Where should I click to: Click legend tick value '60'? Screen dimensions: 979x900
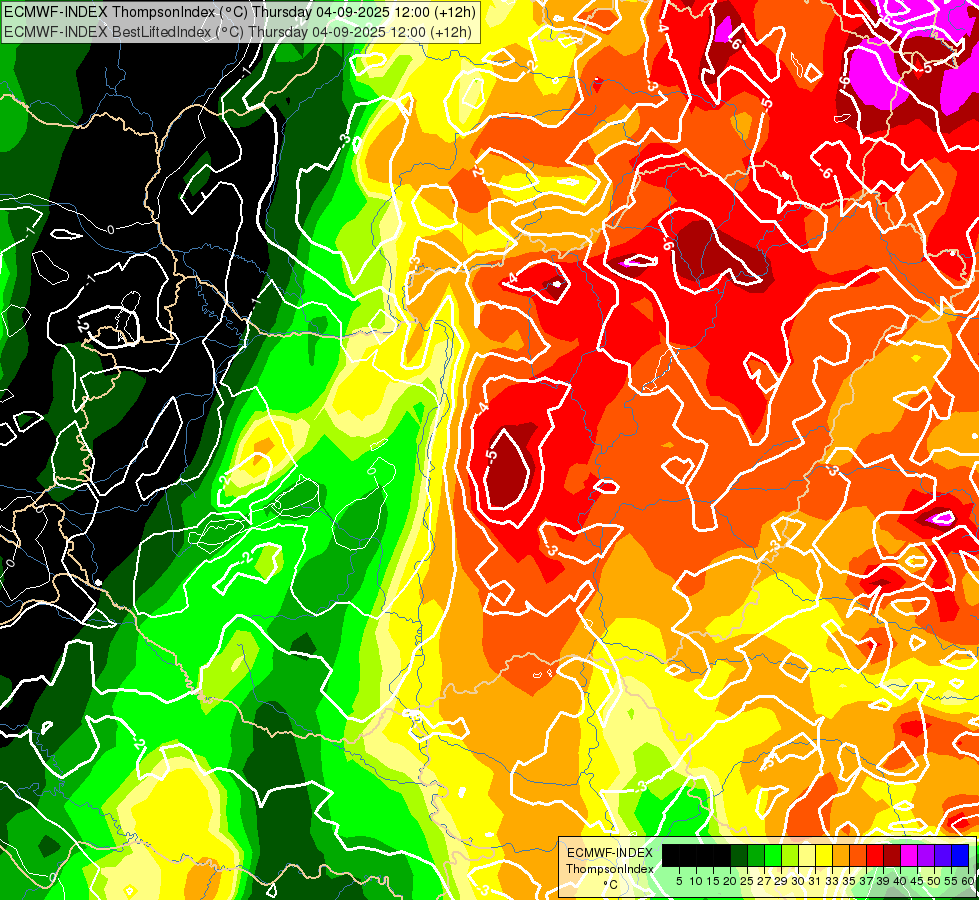pos(968,881)
